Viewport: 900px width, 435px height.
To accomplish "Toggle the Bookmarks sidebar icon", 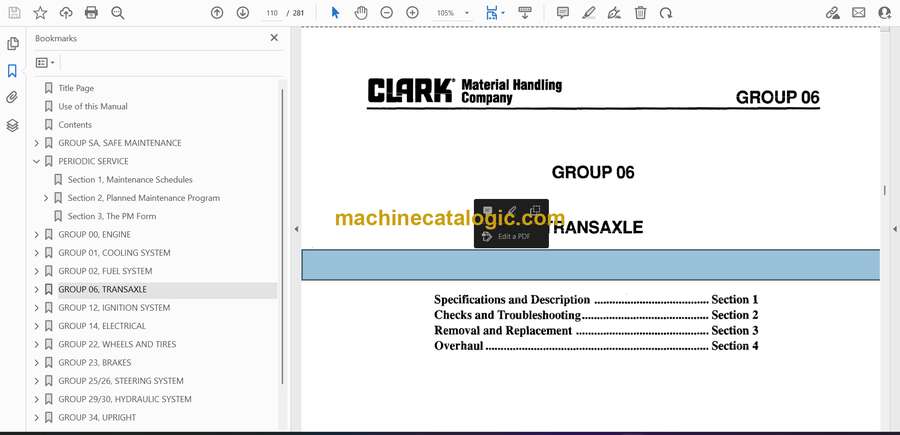I will (x=12, y=71).
